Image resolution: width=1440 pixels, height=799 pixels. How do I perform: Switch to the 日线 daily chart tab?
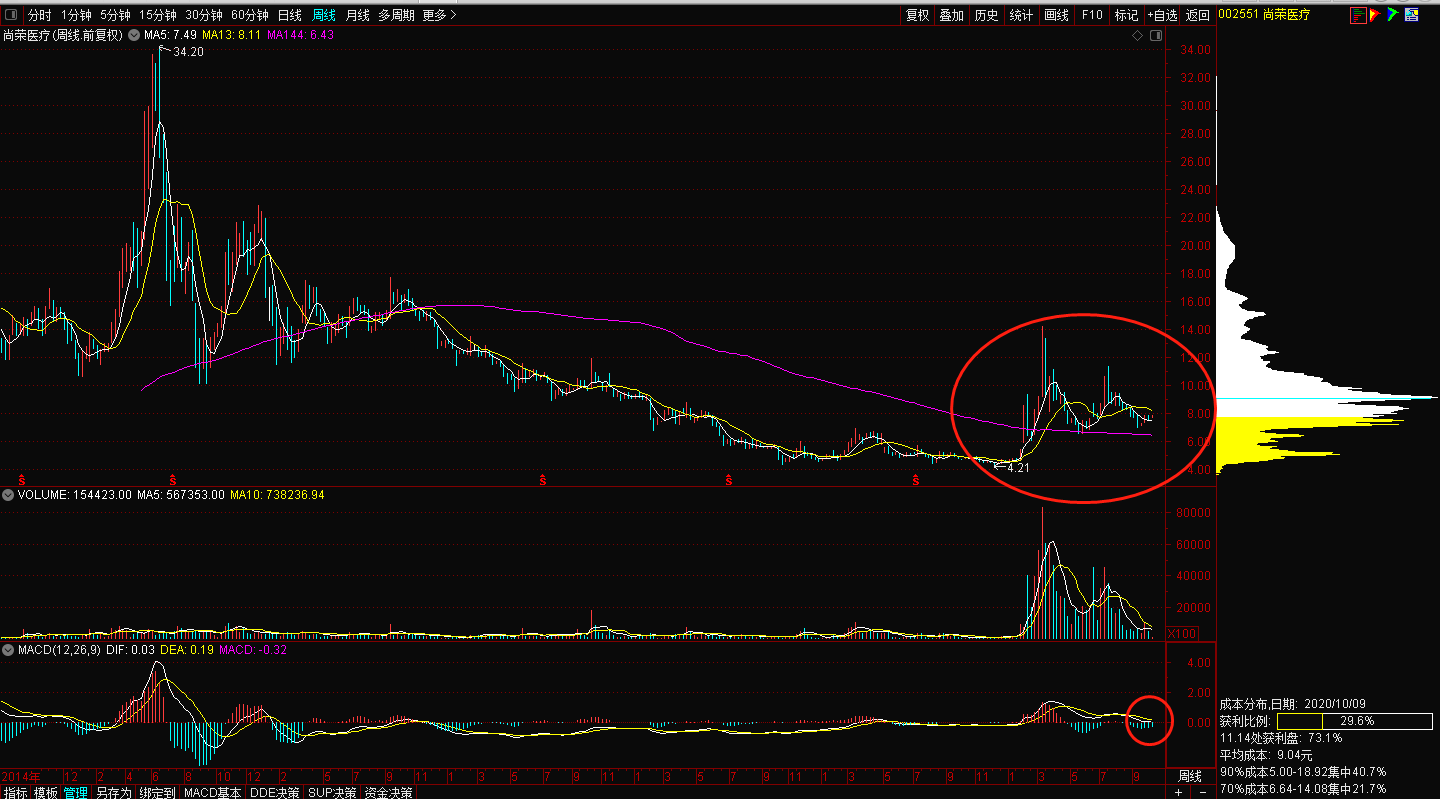289,15
